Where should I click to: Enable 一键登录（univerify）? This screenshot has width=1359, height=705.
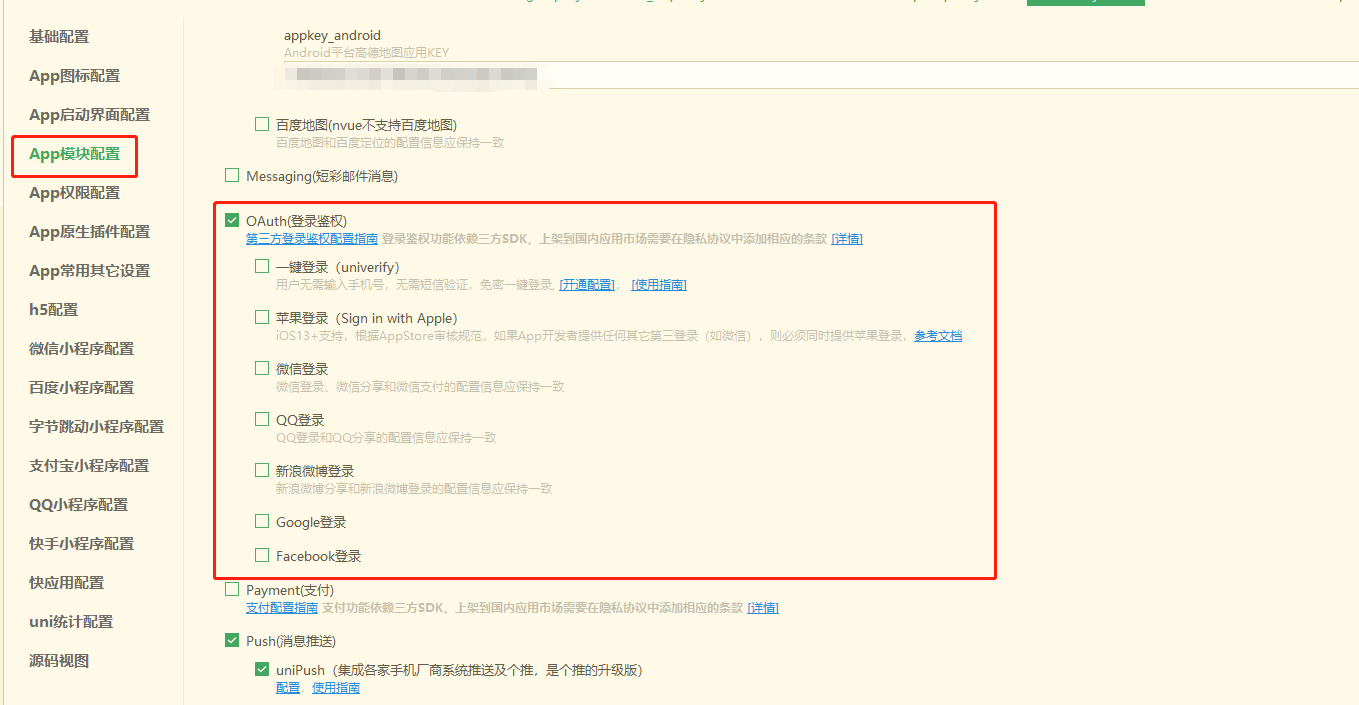262,266
